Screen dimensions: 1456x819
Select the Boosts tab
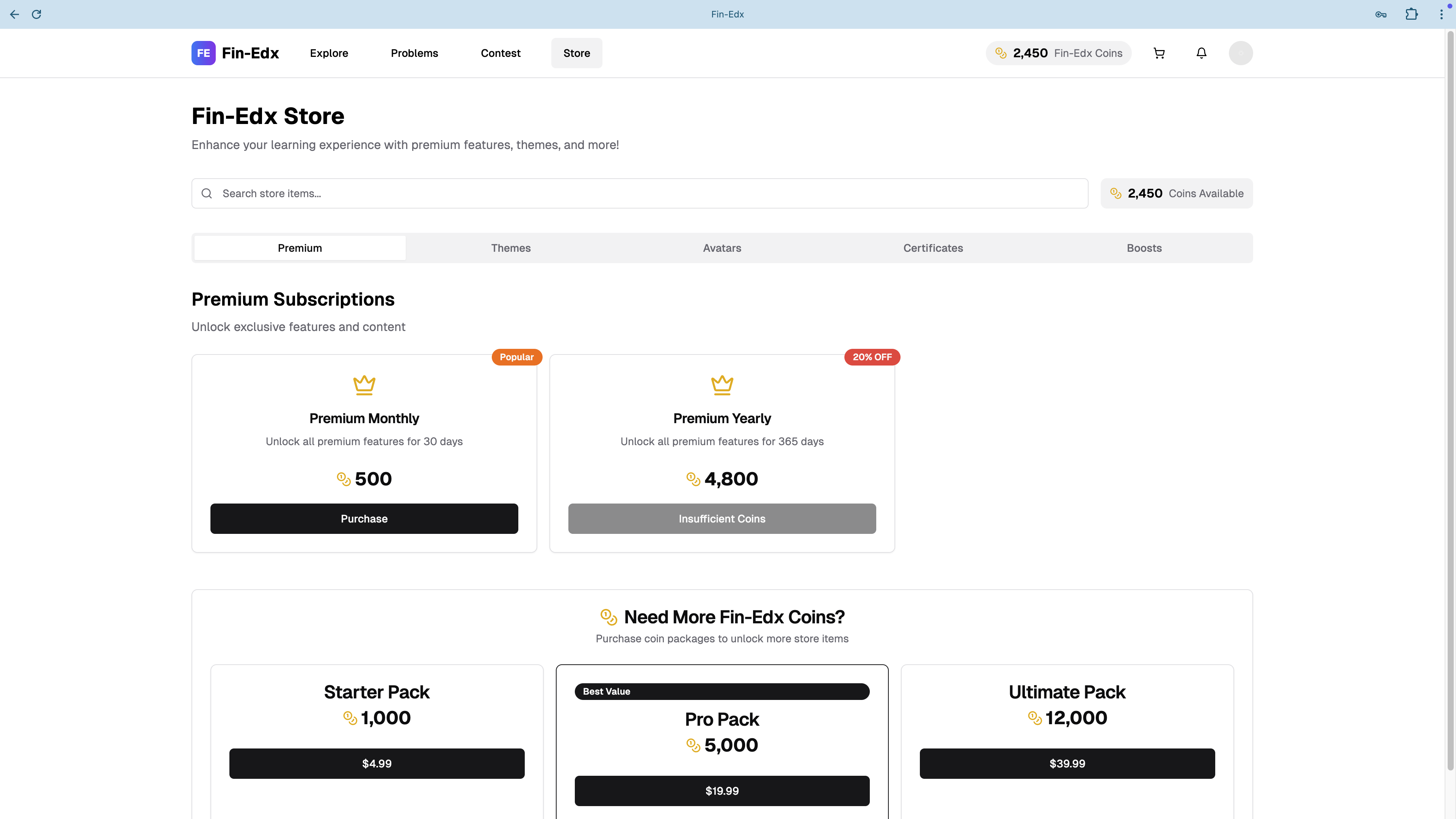[1144, 248]
